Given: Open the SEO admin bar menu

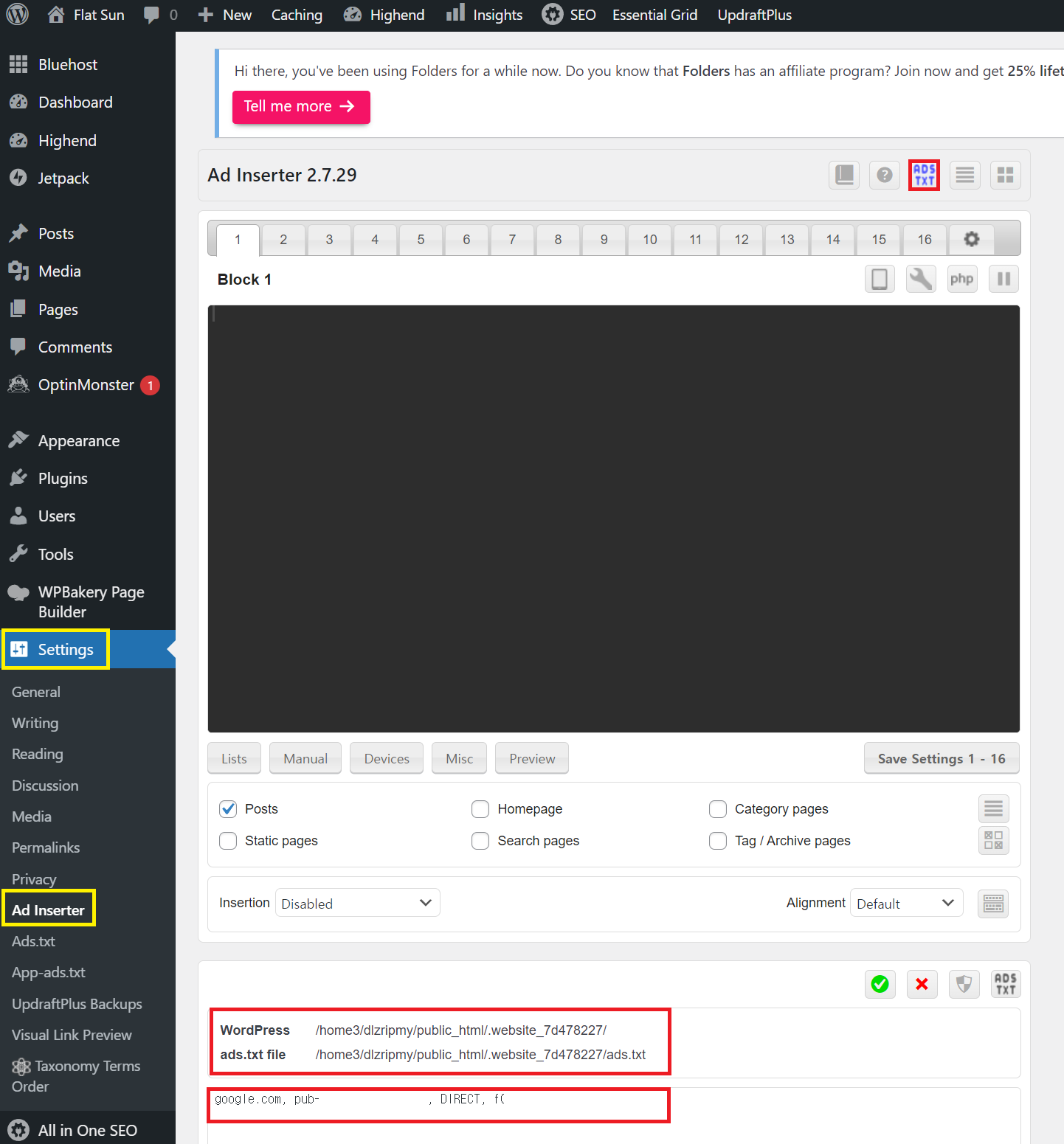Looking at the screenshot, I should [x=569, y=15].
